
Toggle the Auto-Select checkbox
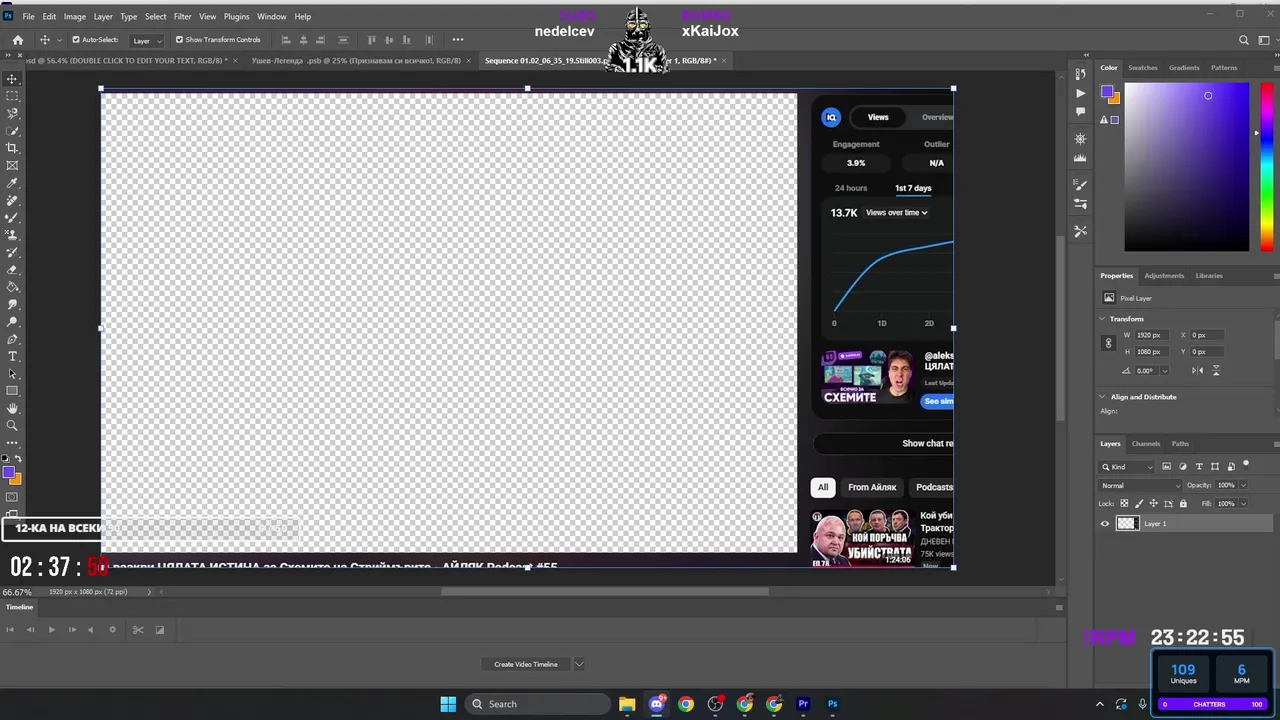(76, 40)
